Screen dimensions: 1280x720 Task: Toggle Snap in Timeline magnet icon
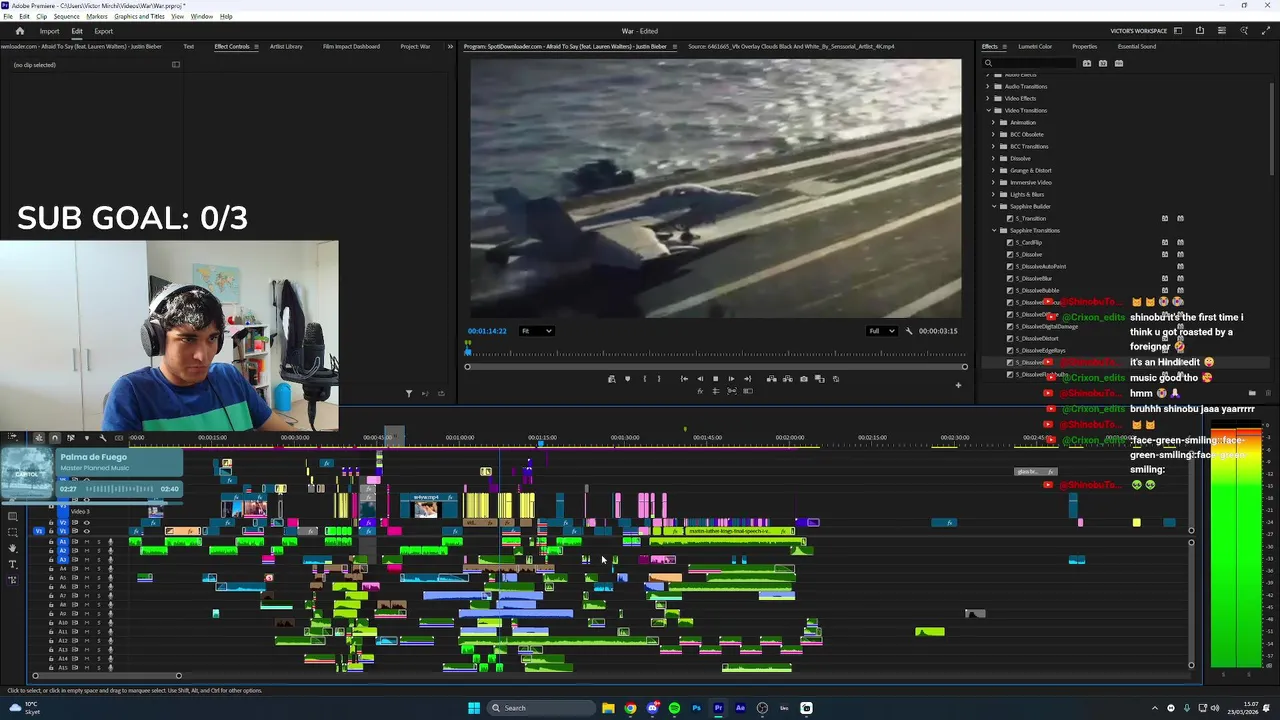point(55,437)
